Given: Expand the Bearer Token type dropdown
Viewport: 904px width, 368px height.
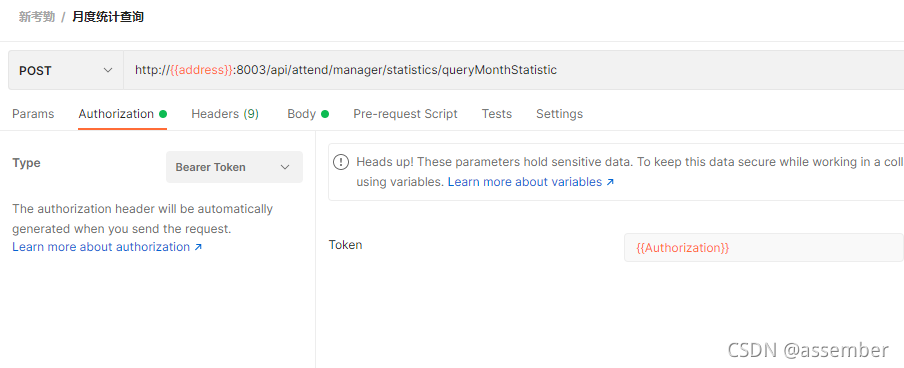Looking at the screenshot, I should click(234, 167).
